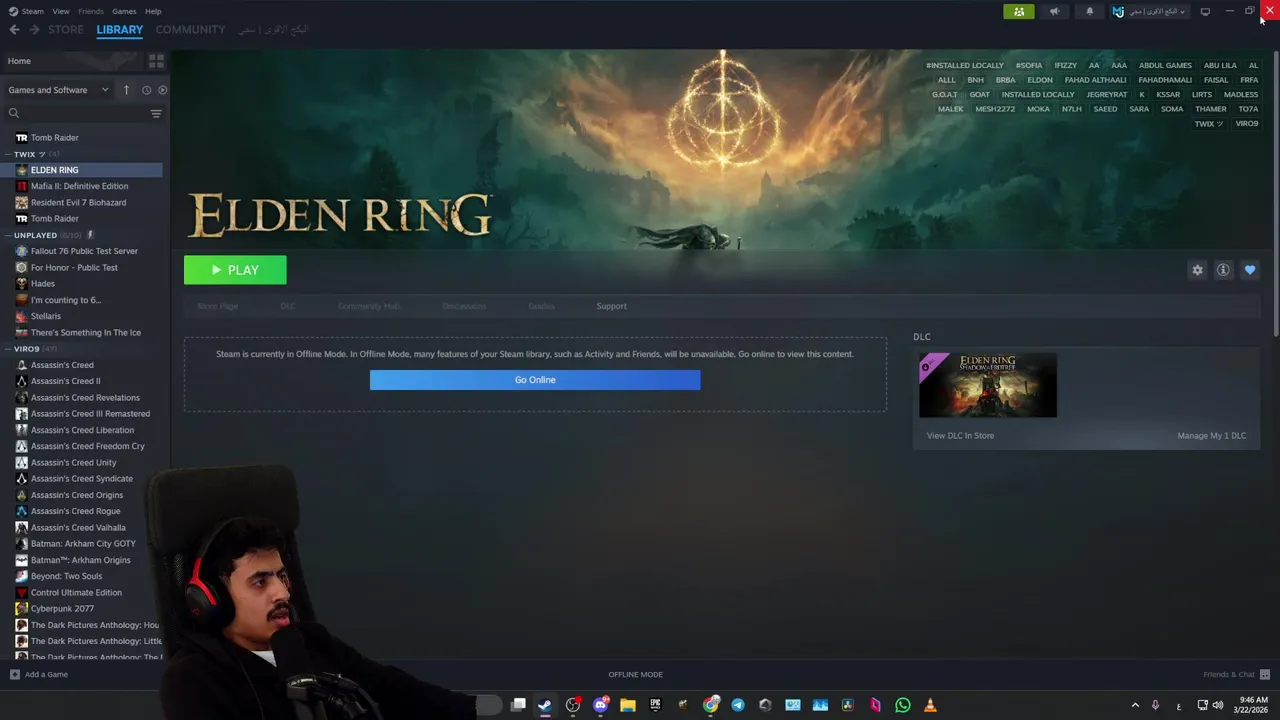Image resolution: width=1280 pixels, height=720 pixels.
Task: Select Resident Evil 7 Biohazard
Action: coord(78,202)
